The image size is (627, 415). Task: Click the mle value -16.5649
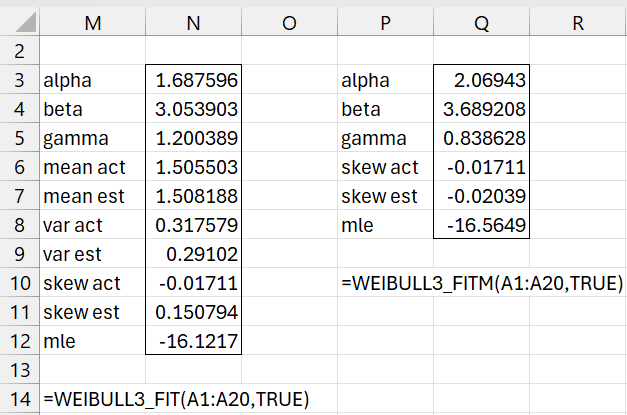pyautogui.click(x=480, y=225)
